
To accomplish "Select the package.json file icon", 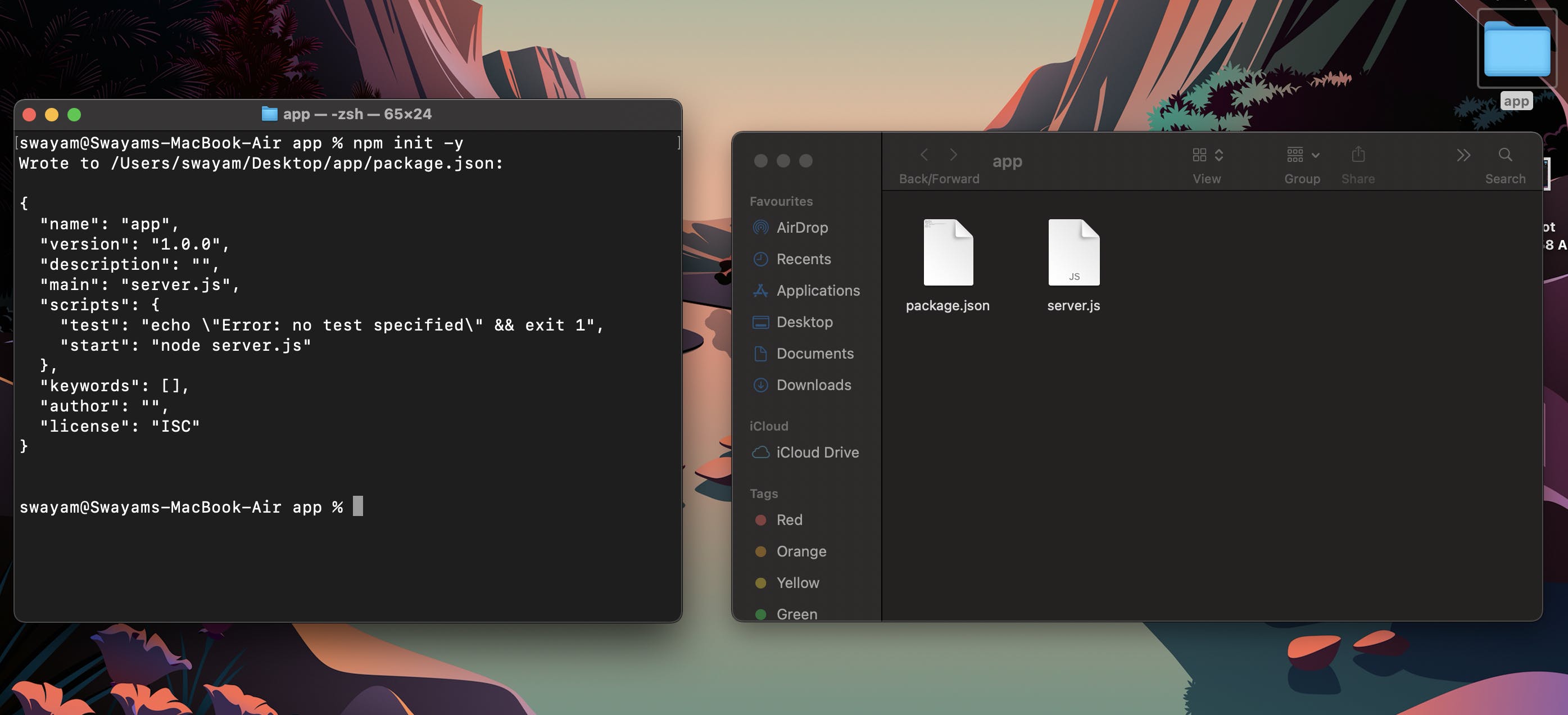I will click(948, 252).
